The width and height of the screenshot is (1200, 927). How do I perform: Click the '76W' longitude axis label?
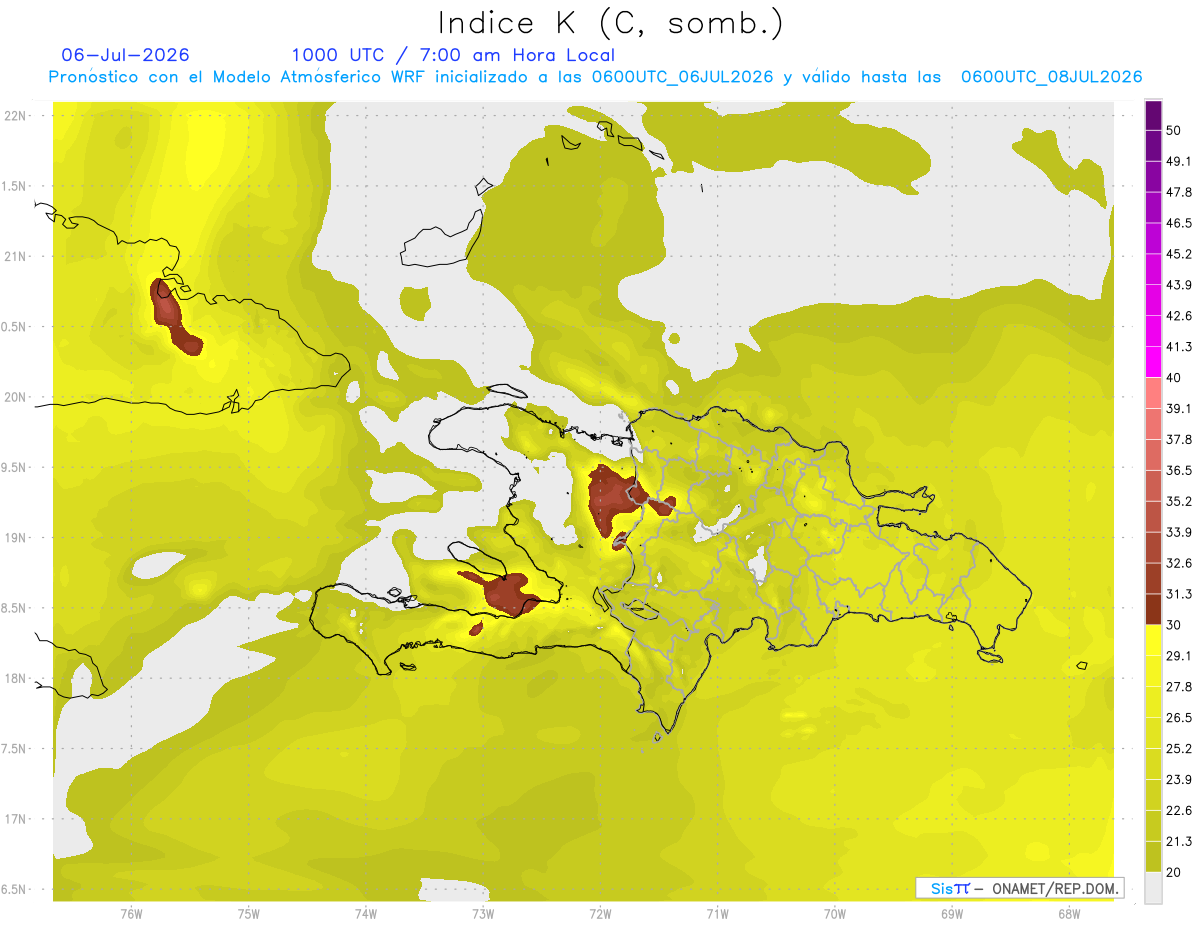[131, 914]
